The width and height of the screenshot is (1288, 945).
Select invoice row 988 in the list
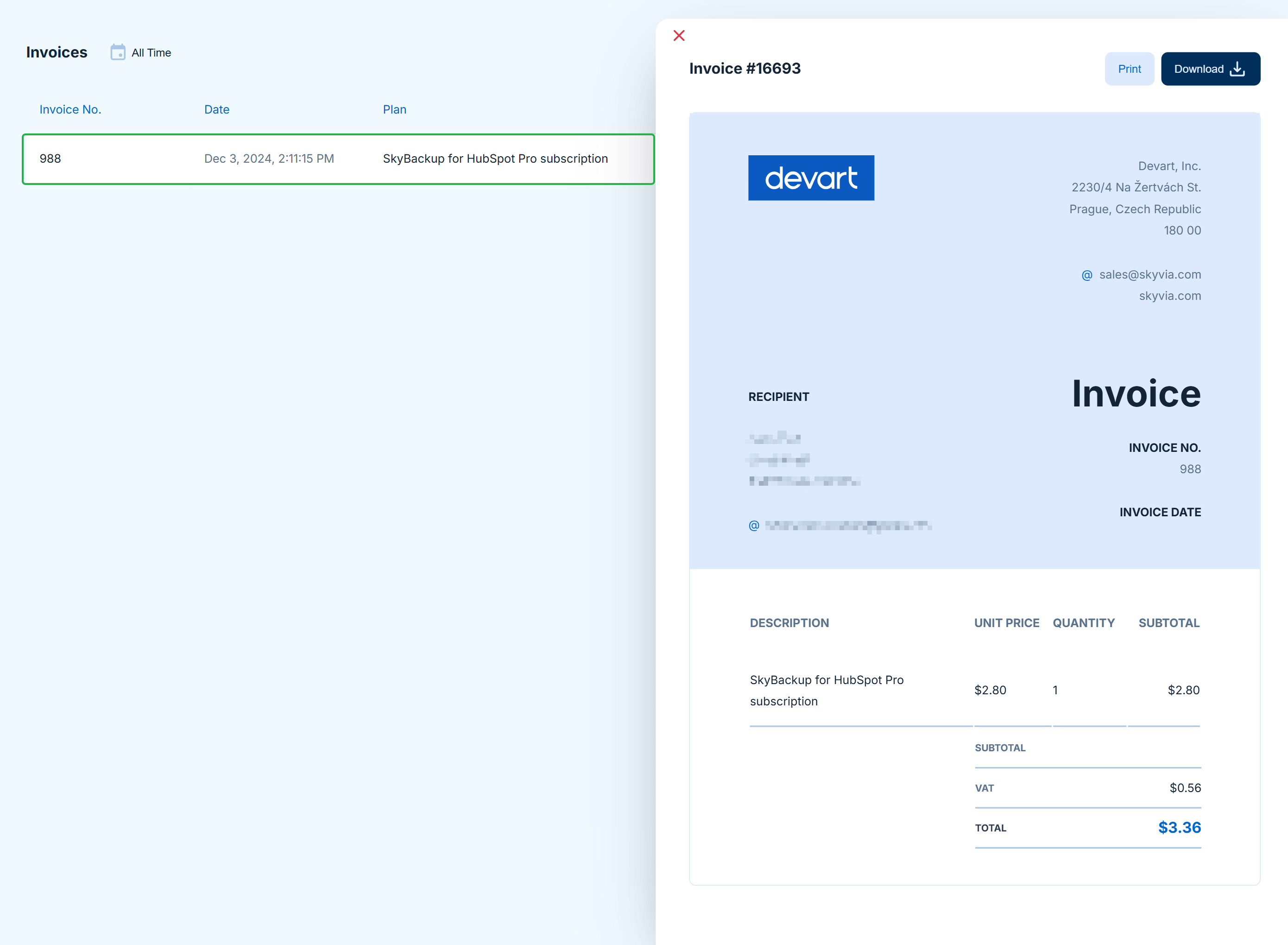click(338, 159)
